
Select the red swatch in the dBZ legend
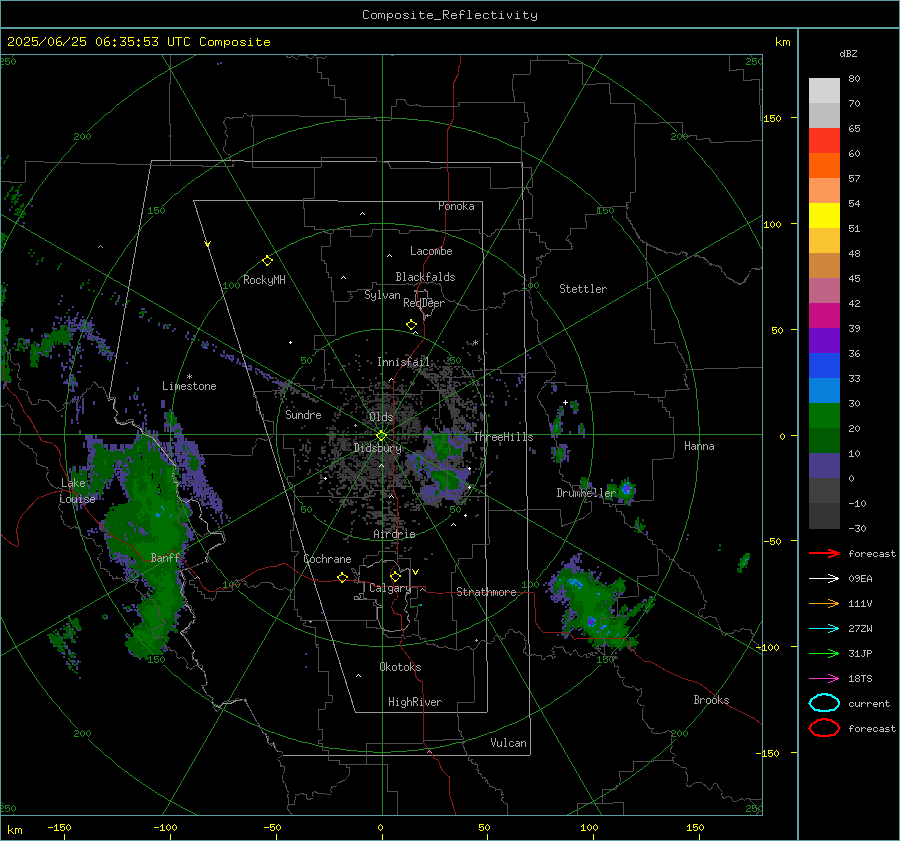coord(824,141)
